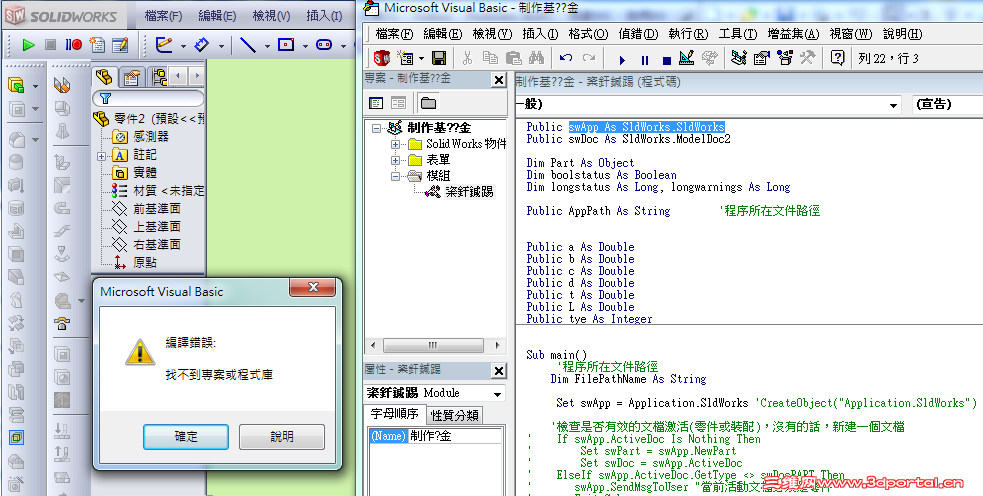Screen dimensions: 983x496
Task: Open the Insert UserForm dropdown arrow
Action: tap(421, 59)
